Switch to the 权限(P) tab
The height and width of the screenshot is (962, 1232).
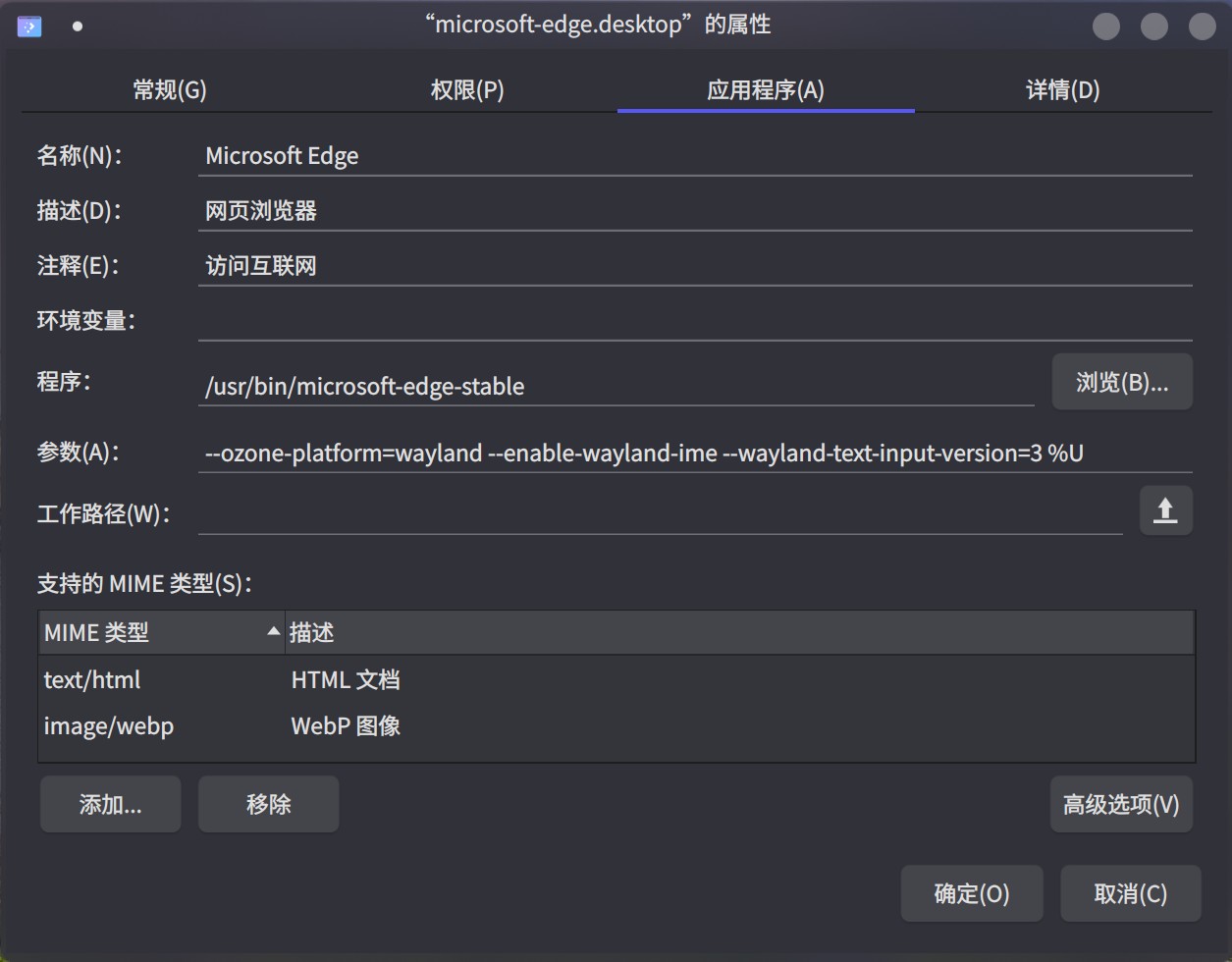(x=466, y=89)
